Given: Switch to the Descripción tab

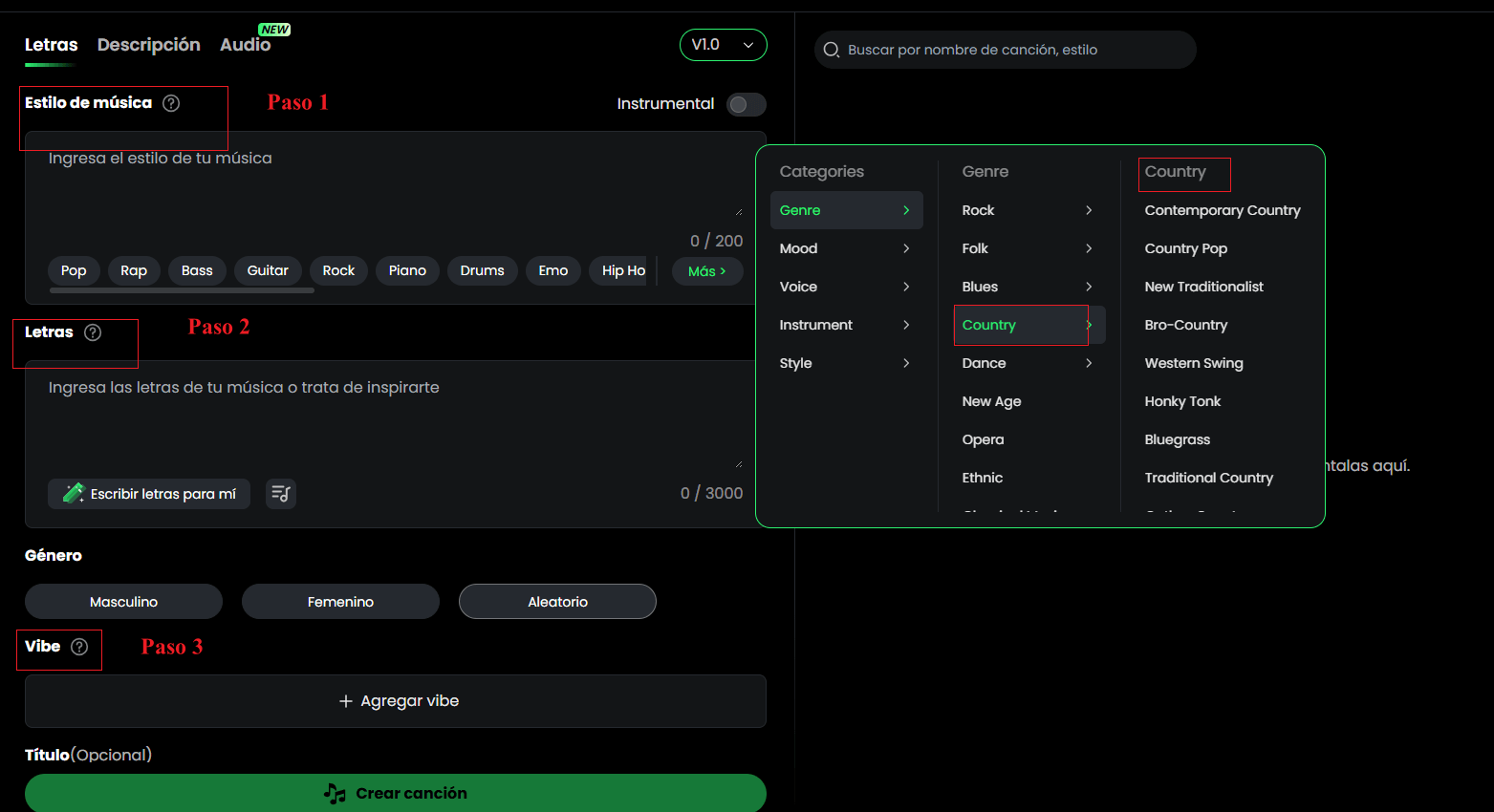Looking at the screenshot, I should tap(148, 45).
